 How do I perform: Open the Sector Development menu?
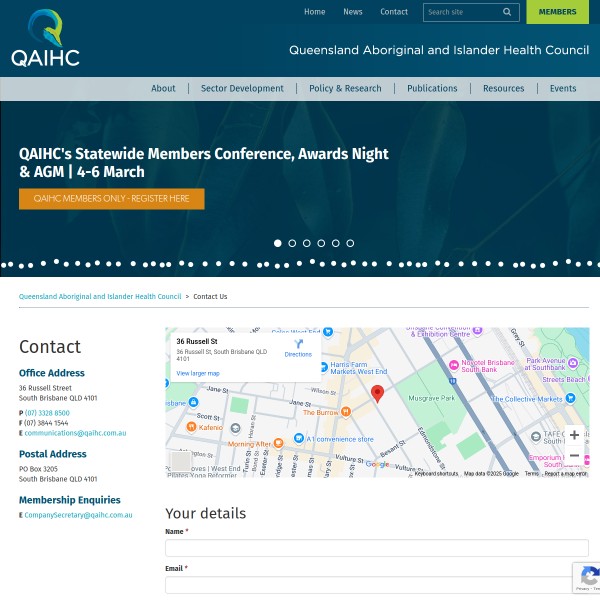(x=242, y=88)
